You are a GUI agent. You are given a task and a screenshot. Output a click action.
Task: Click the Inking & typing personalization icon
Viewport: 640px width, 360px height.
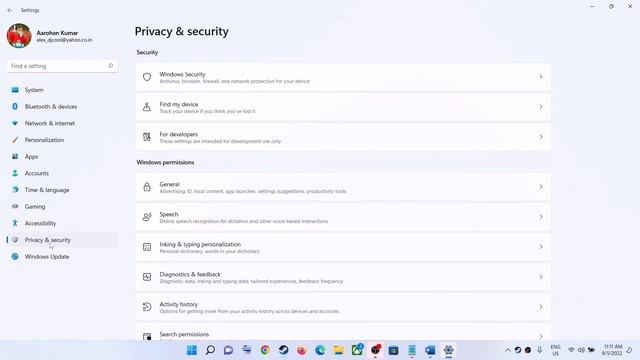(147, 247)
